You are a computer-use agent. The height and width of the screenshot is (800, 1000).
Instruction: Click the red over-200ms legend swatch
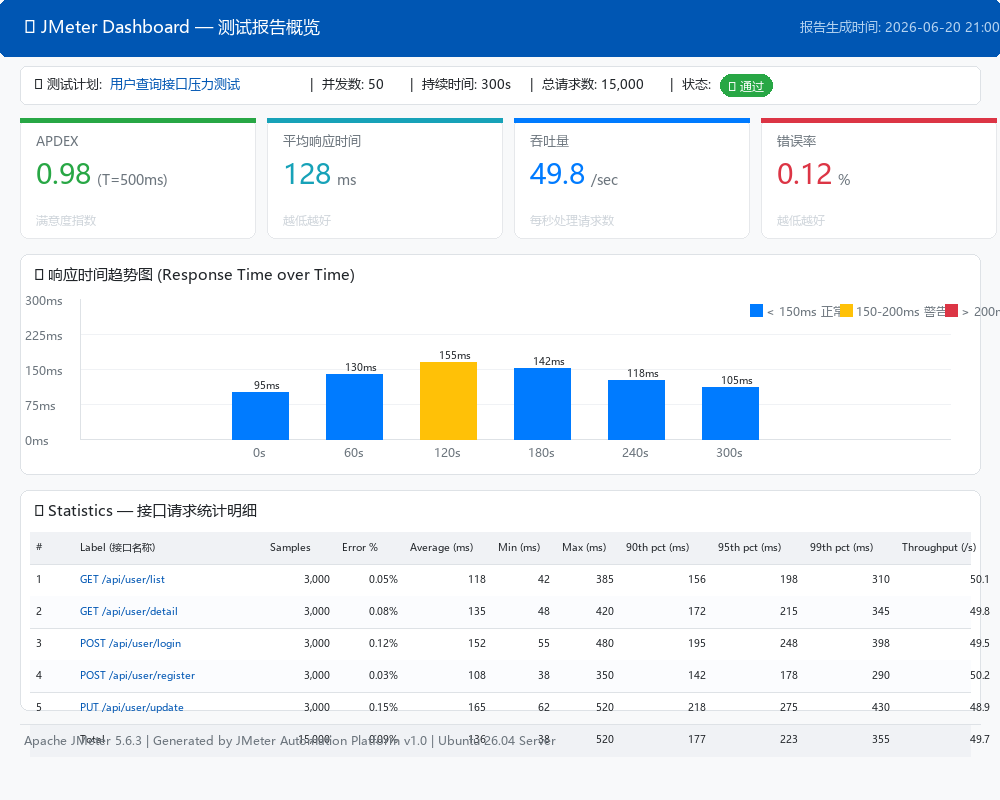952,311
